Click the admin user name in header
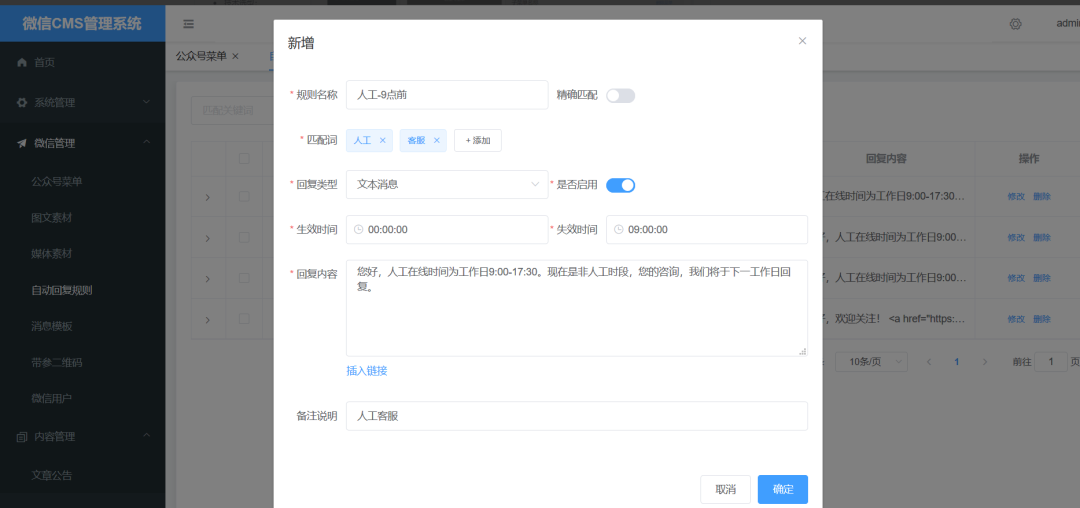This screenshot has height=508, width=1080. (1068, 24)
